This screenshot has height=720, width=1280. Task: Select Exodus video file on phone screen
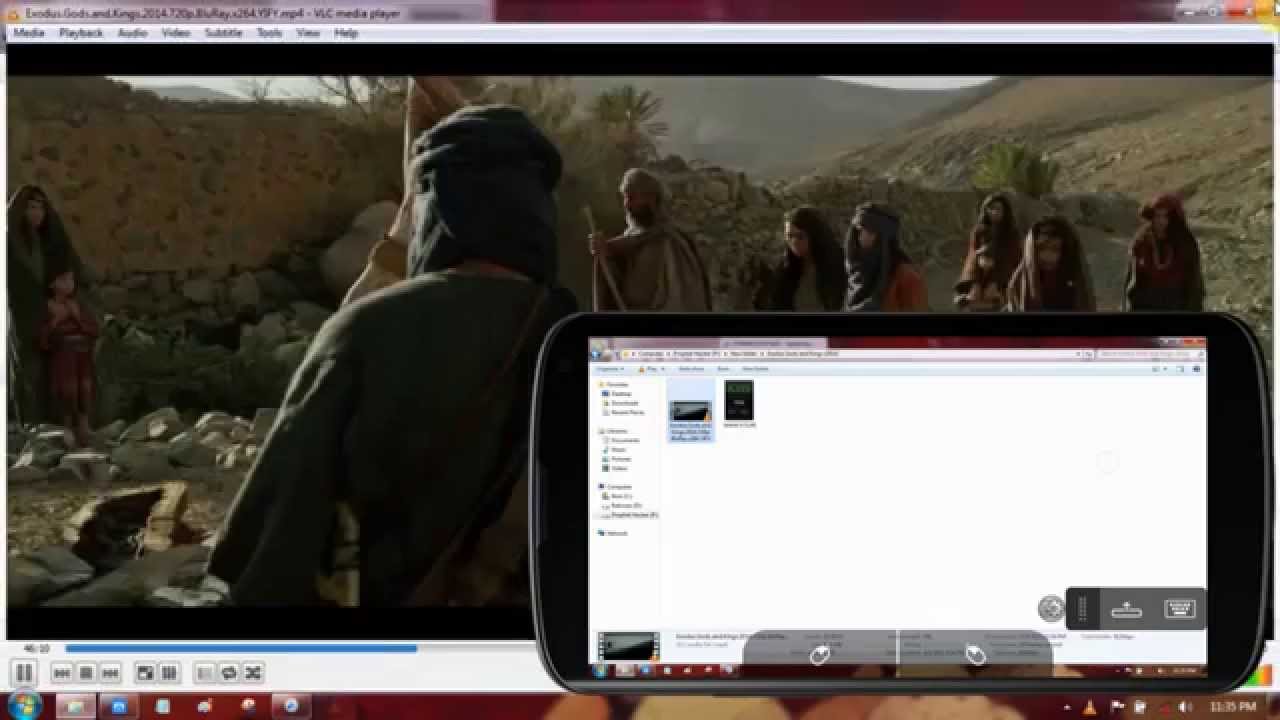coord(691,410)
